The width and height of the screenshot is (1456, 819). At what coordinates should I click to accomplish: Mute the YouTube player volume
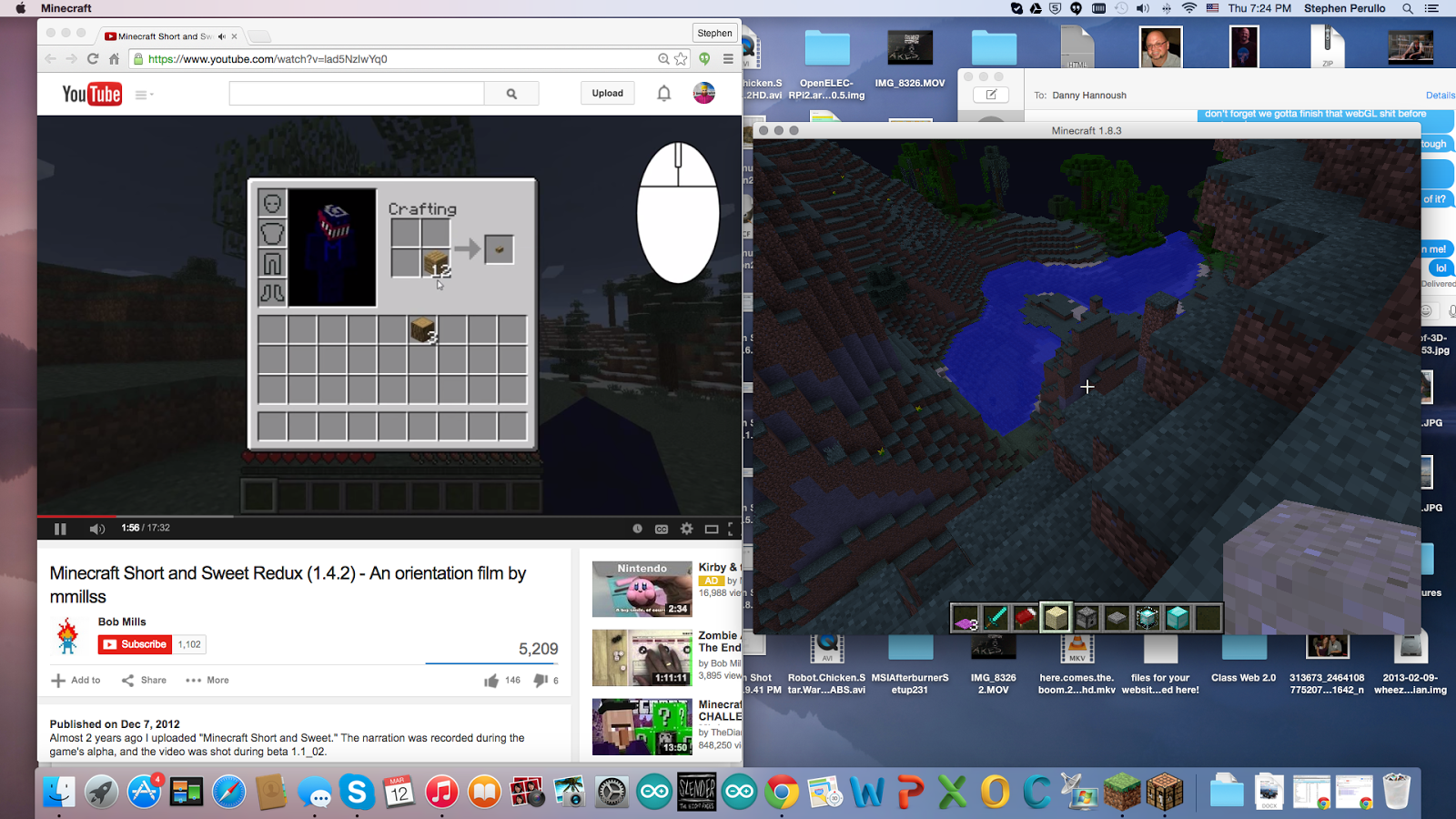click(96, 529)
